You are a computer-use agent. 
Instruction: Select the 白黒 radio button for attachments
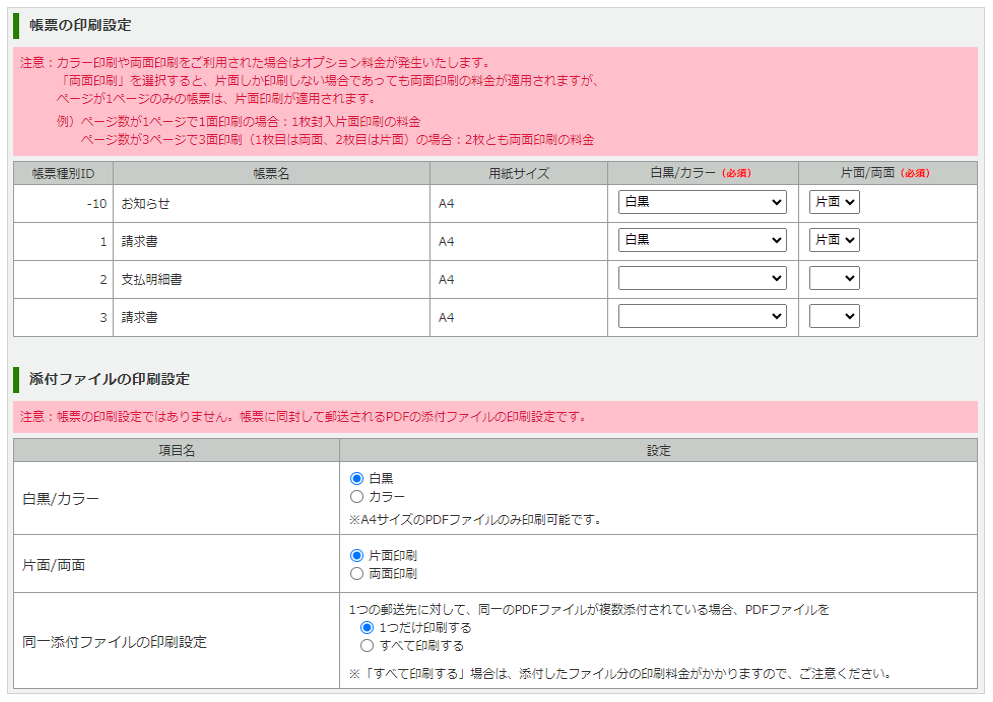pos(356,479)
